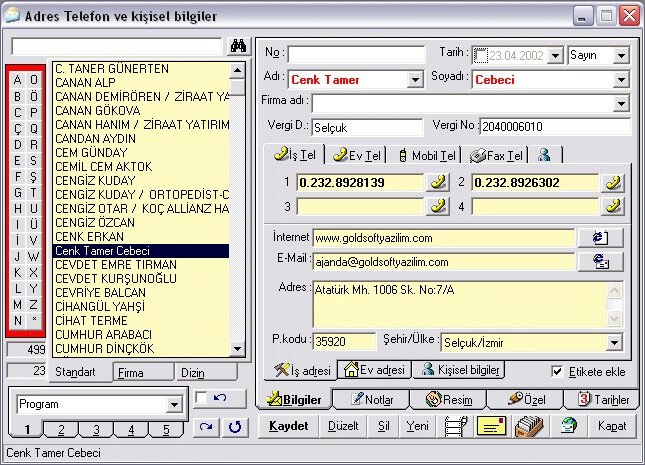Click the binoculars search icon
The width and height of the screenshot is (645, 465).
[x=238, y=46]
